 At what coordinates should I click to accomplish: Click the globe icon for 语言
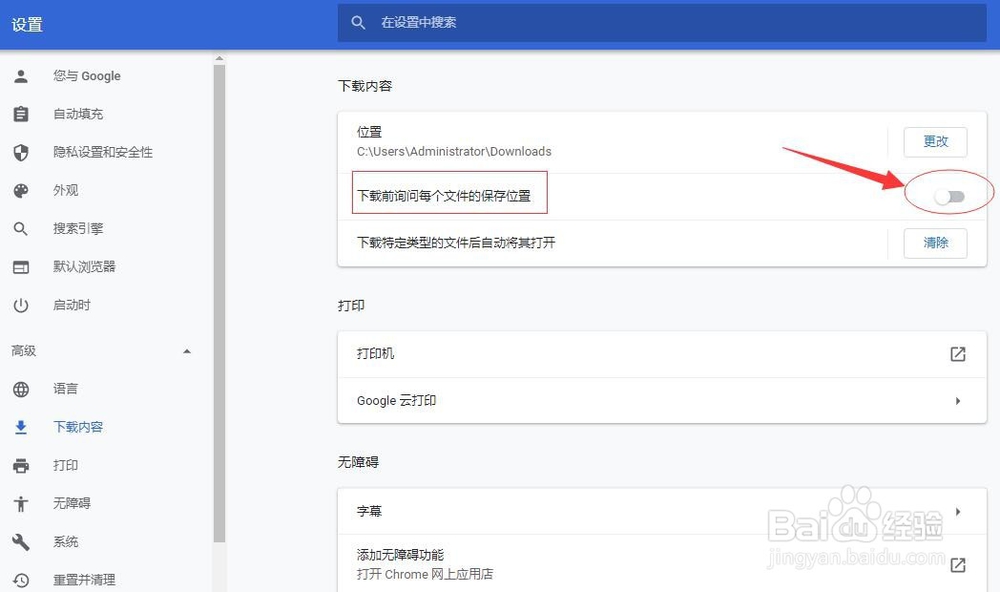click(x=21, y=389)
